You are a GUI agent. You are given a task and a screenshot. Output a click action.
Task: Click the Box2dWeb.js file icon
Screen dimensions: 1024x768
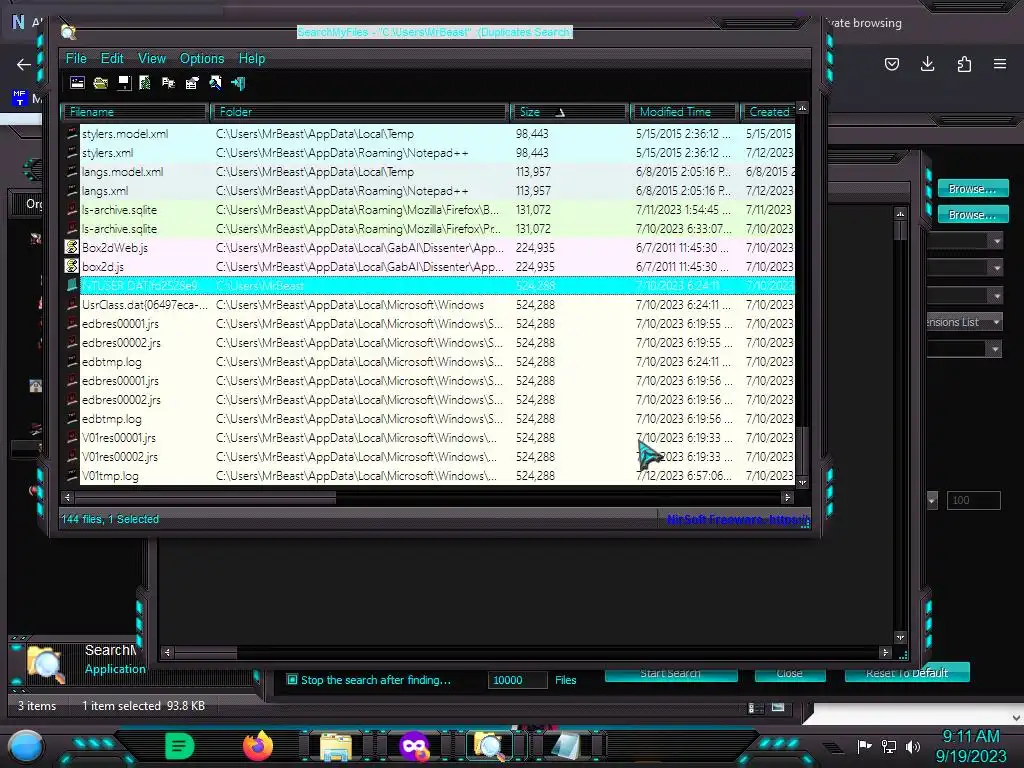point(71,248)
